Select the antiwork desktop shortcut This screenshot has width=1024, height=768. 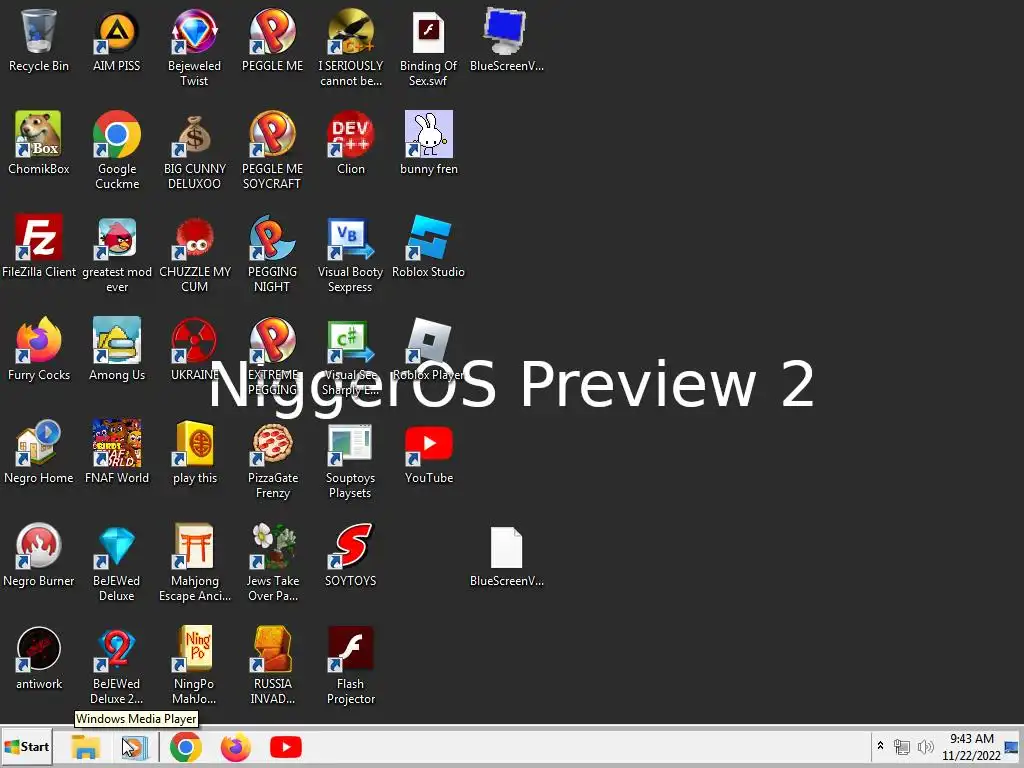(x=39, y=659)
